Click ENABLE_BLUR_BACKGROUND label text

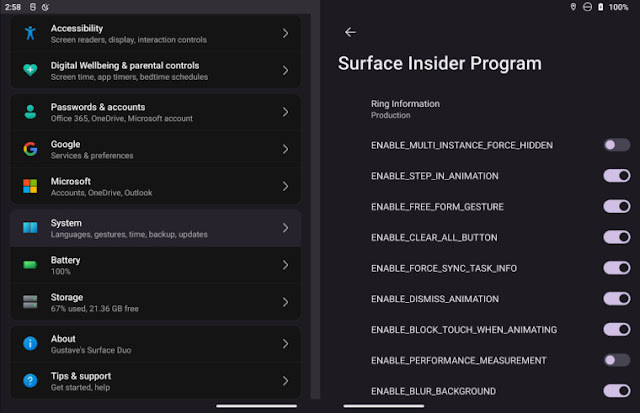click(433, 391)
